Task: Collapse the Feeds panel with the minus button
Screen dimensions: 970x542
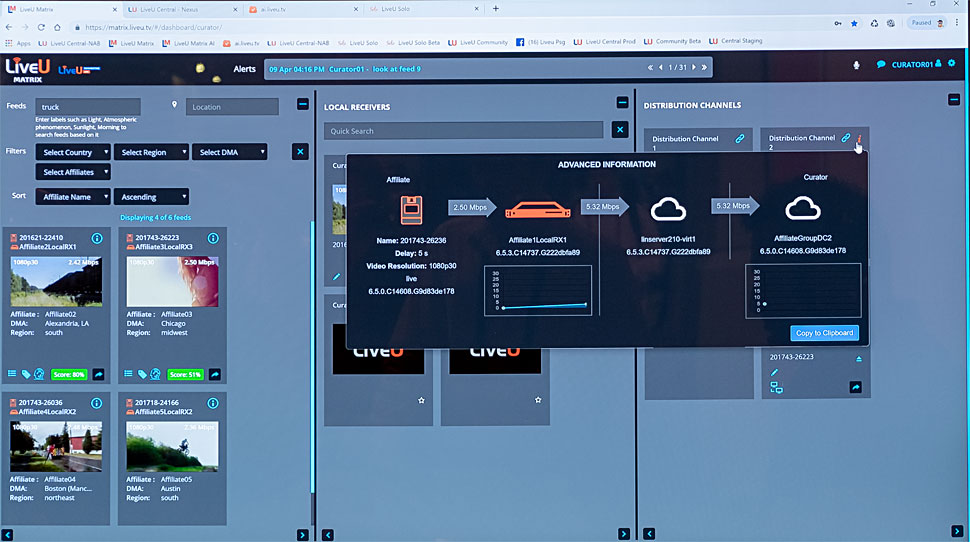Action: point(303,104)
